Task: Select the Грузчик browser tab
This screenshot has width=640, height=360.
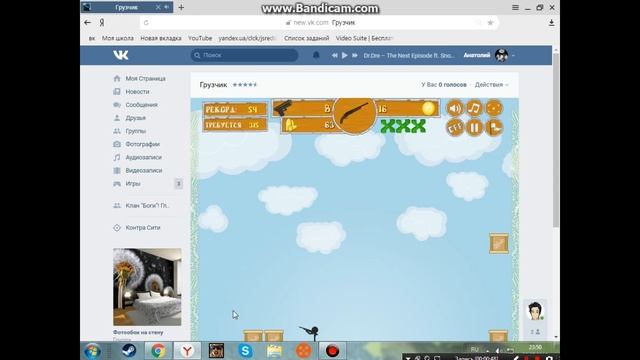Action: 127,7
